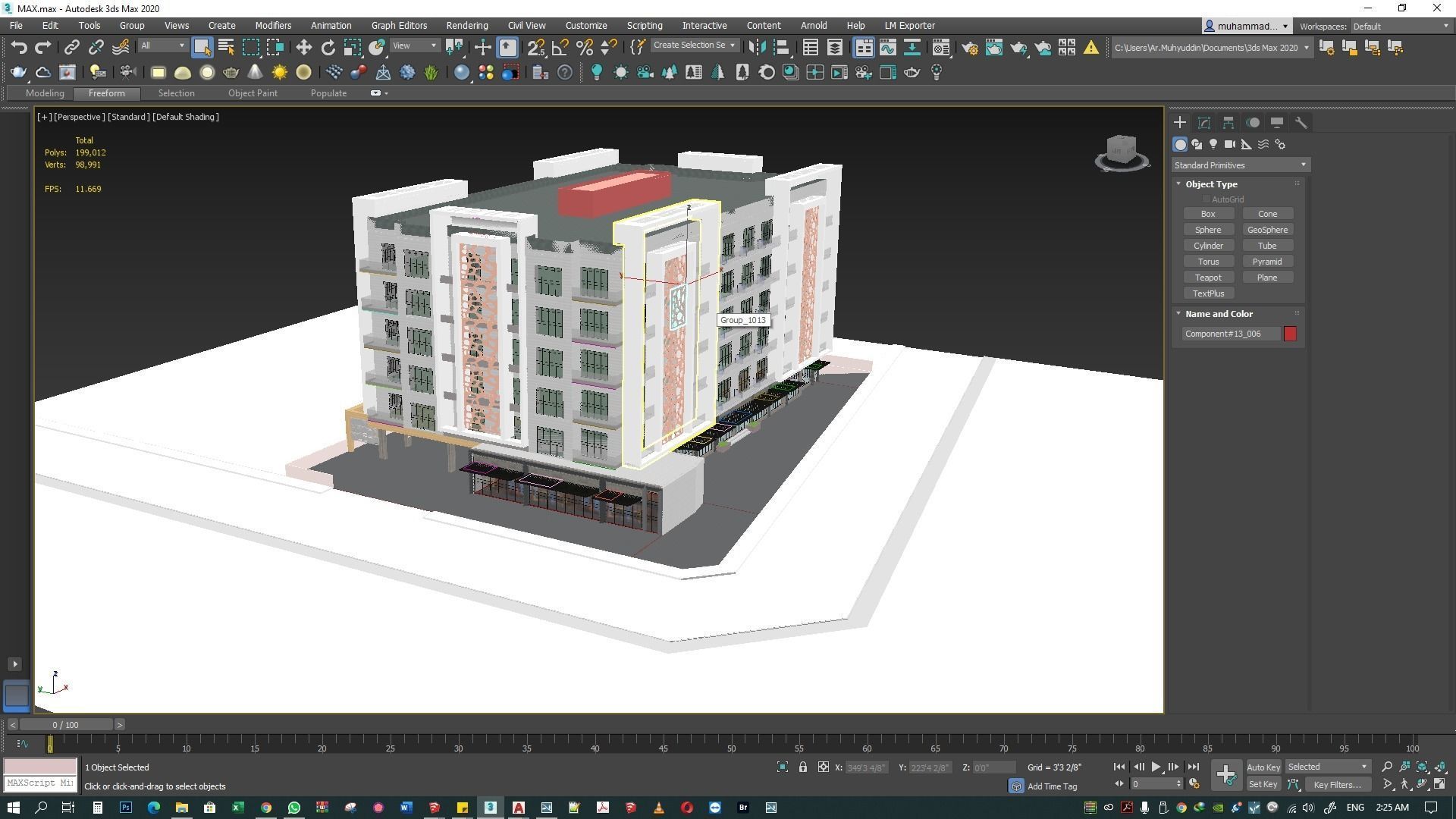The width and height of the screenshot is (1456, 819).
Task: Select the Helpers category icon
Action: tap(1247, 144)
